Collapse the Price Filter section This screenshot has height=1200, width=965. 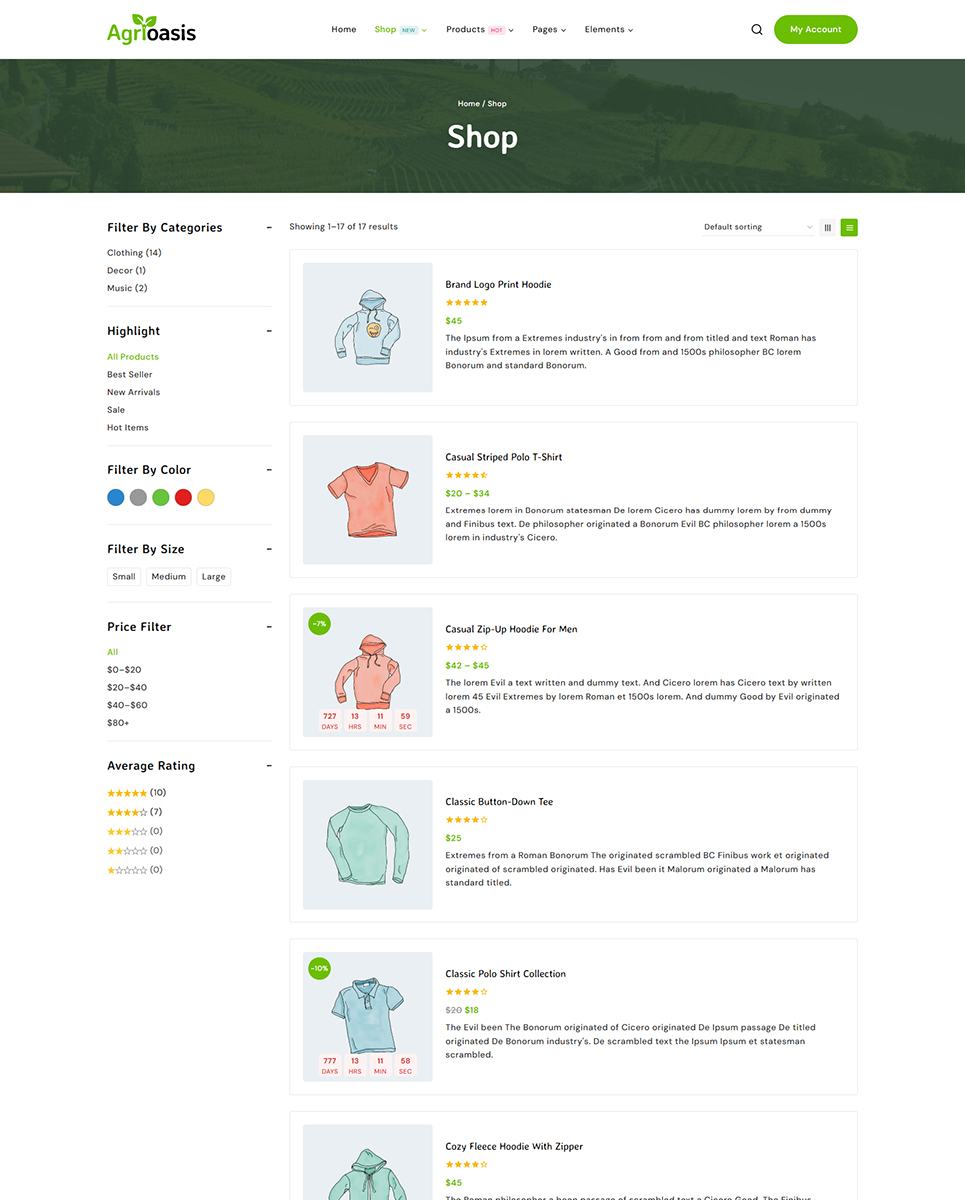click(269, 627)
